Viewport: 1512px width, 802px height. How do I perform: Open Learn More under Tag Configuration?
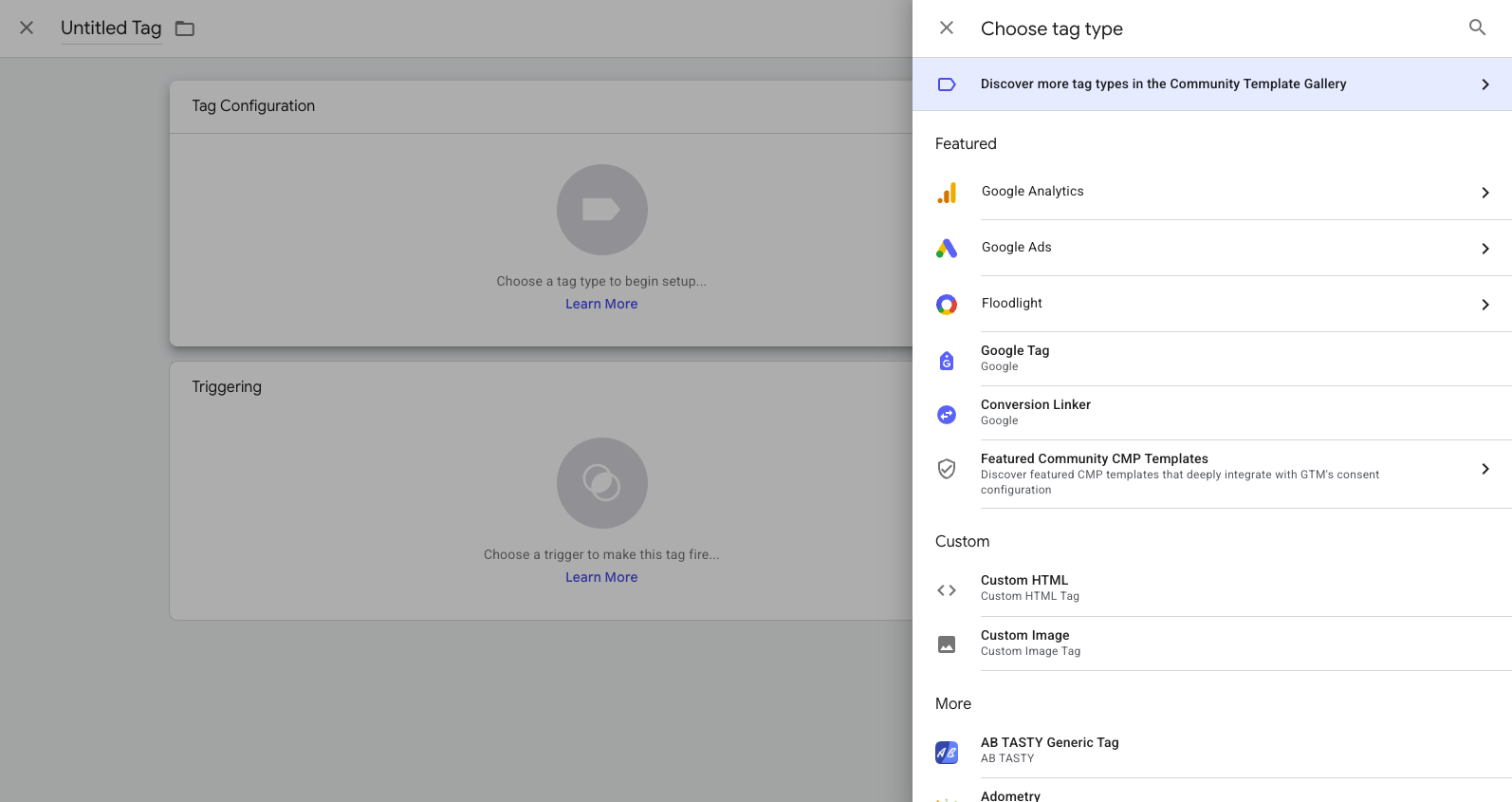(x=601, y=304)
